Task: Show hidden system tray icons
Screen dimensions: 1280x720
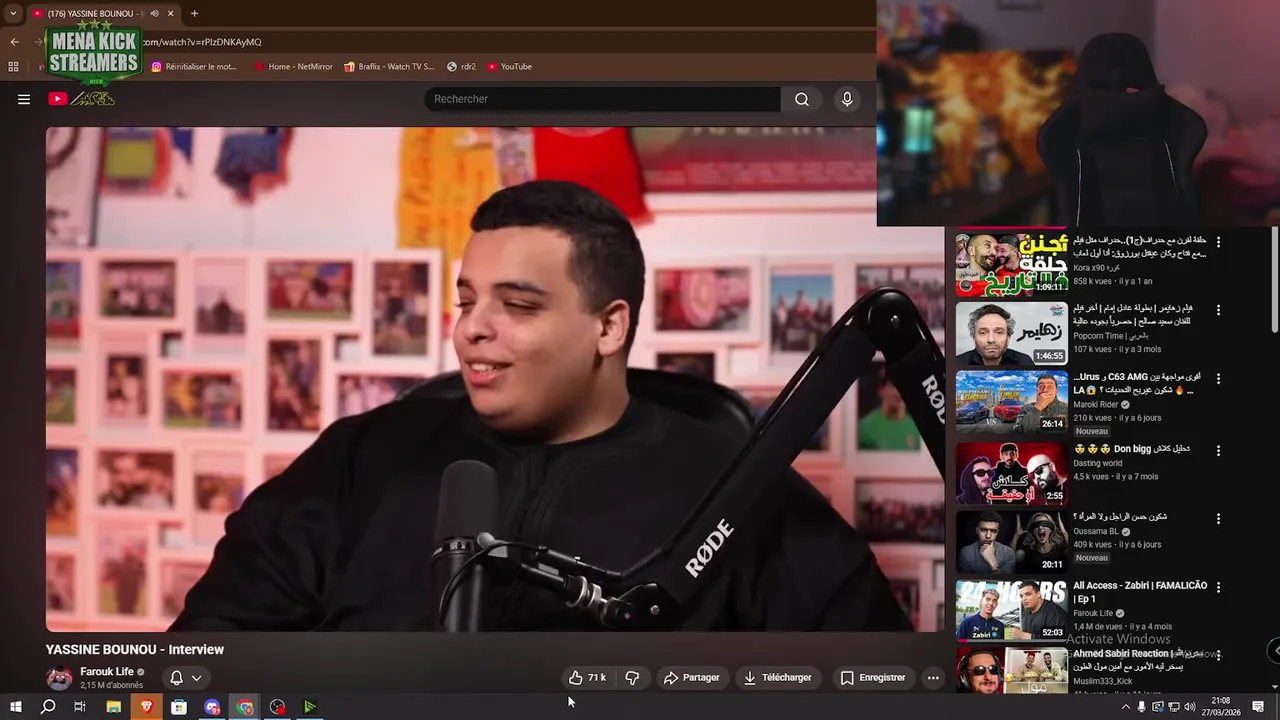Action: 1125,707
